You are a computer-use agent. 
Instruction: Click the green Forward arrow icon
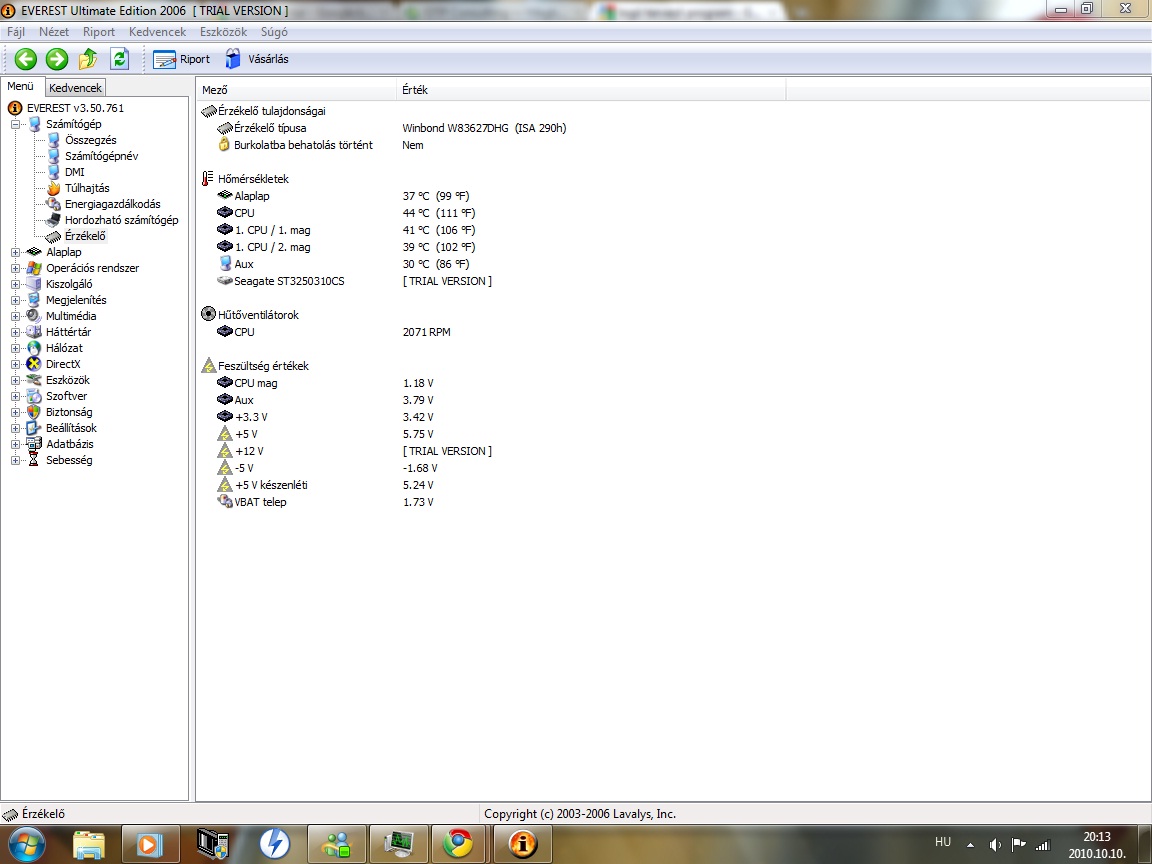click(x=57, y=60)
